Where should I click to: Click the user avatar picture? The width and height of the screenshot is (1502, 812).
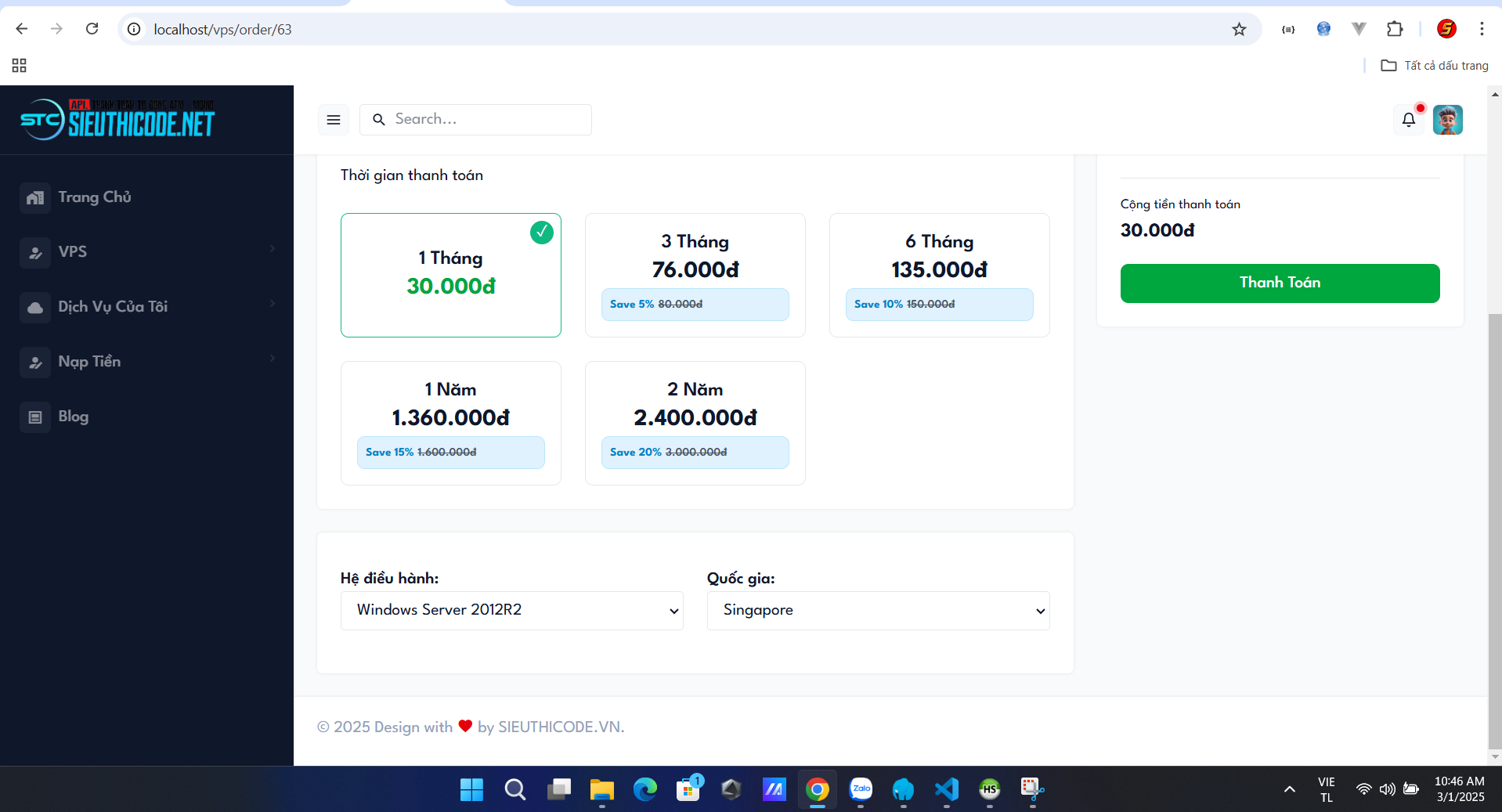click(x=1447, y=120)
